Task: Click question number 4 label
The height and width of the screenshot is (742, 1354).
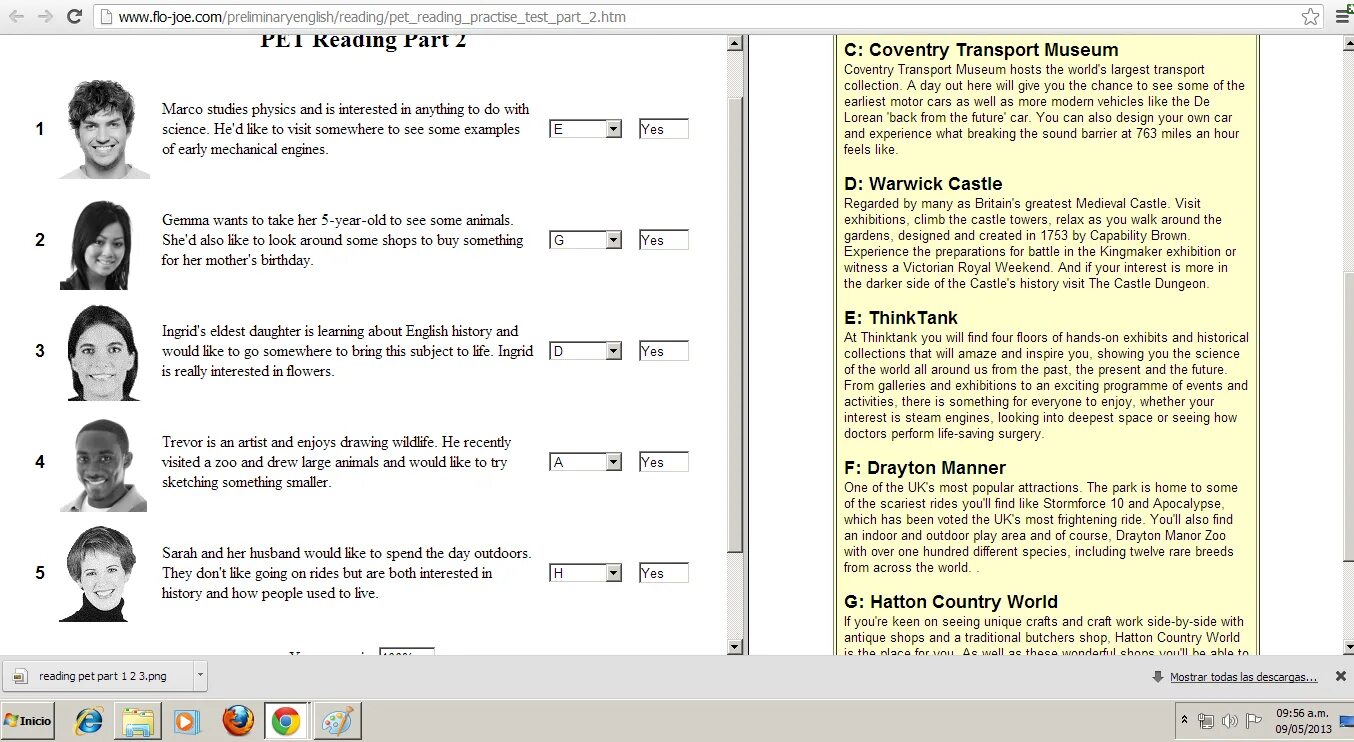Action: pos(40,462)
